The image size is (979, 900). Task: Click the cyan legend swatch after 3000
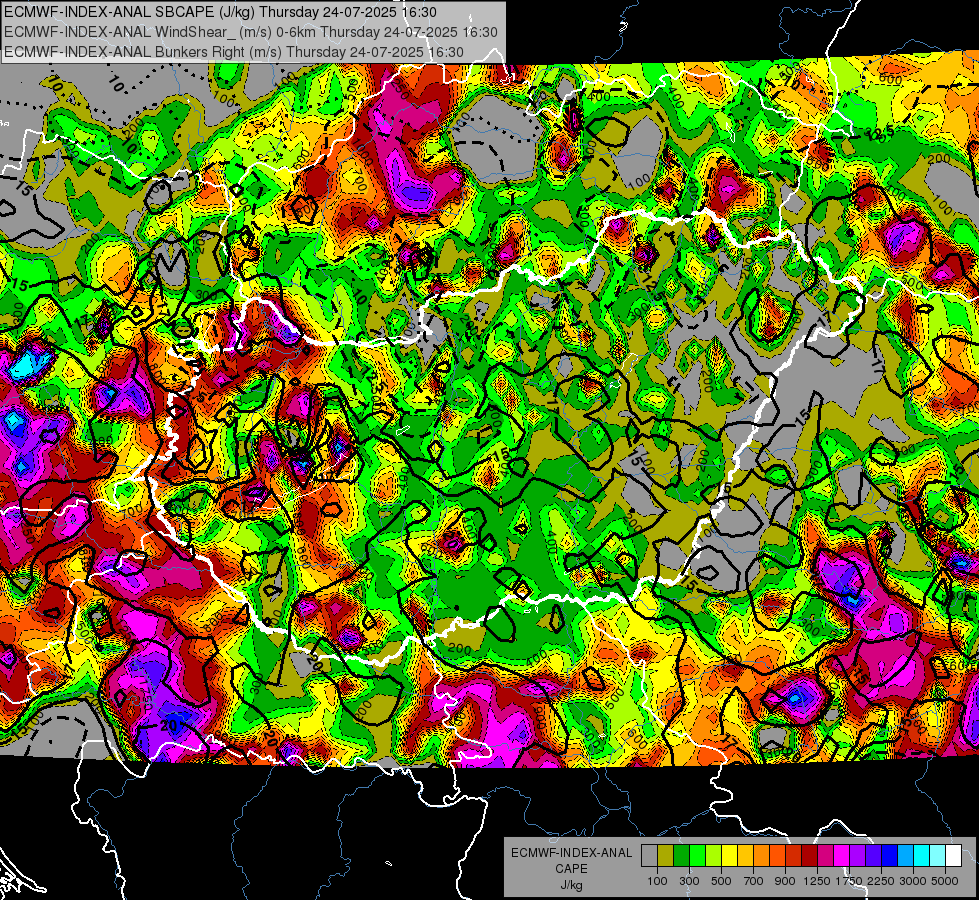click(x=922, y=856)
